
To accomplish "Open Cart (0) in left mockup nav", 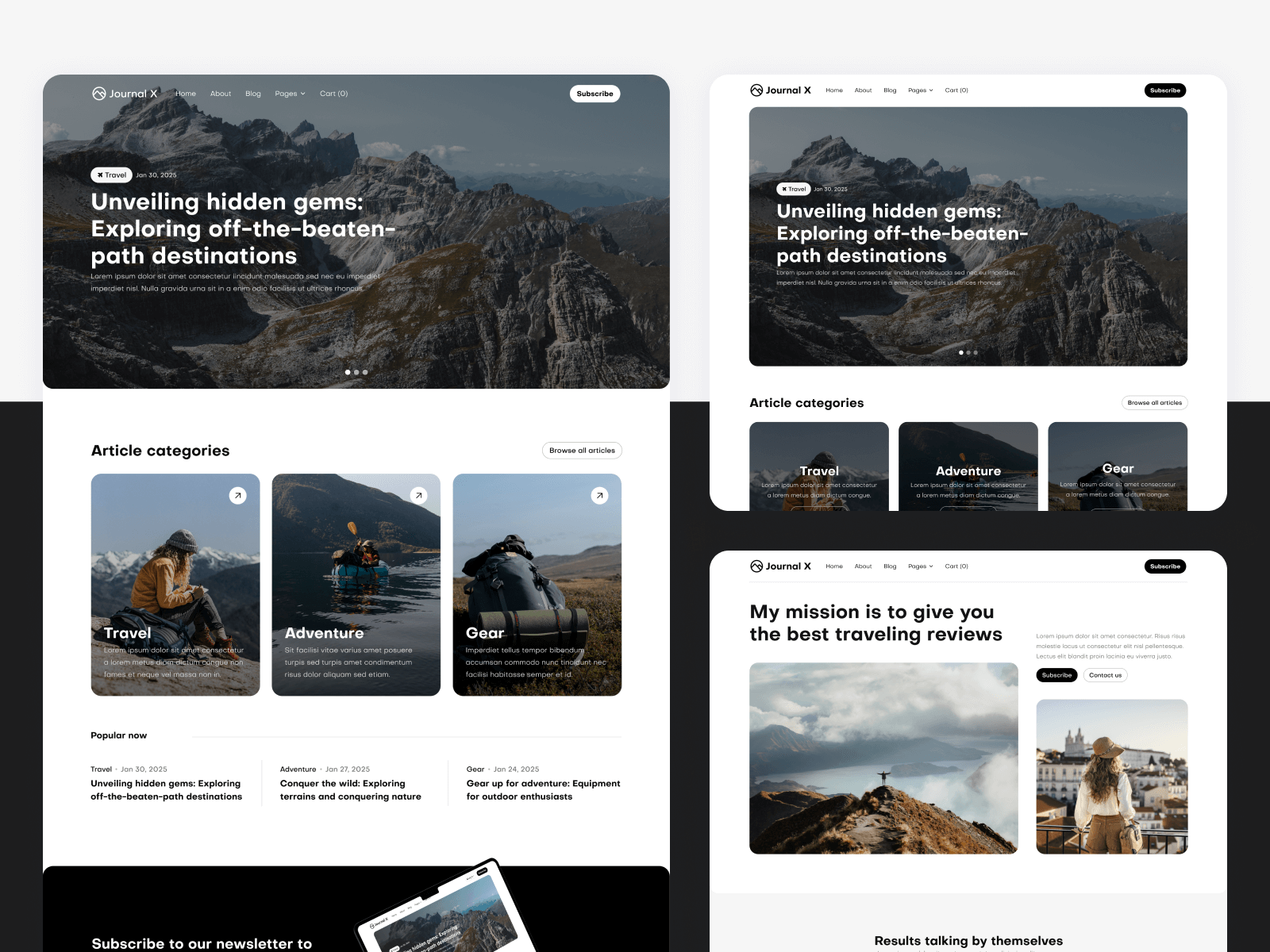I will point(334,94).
